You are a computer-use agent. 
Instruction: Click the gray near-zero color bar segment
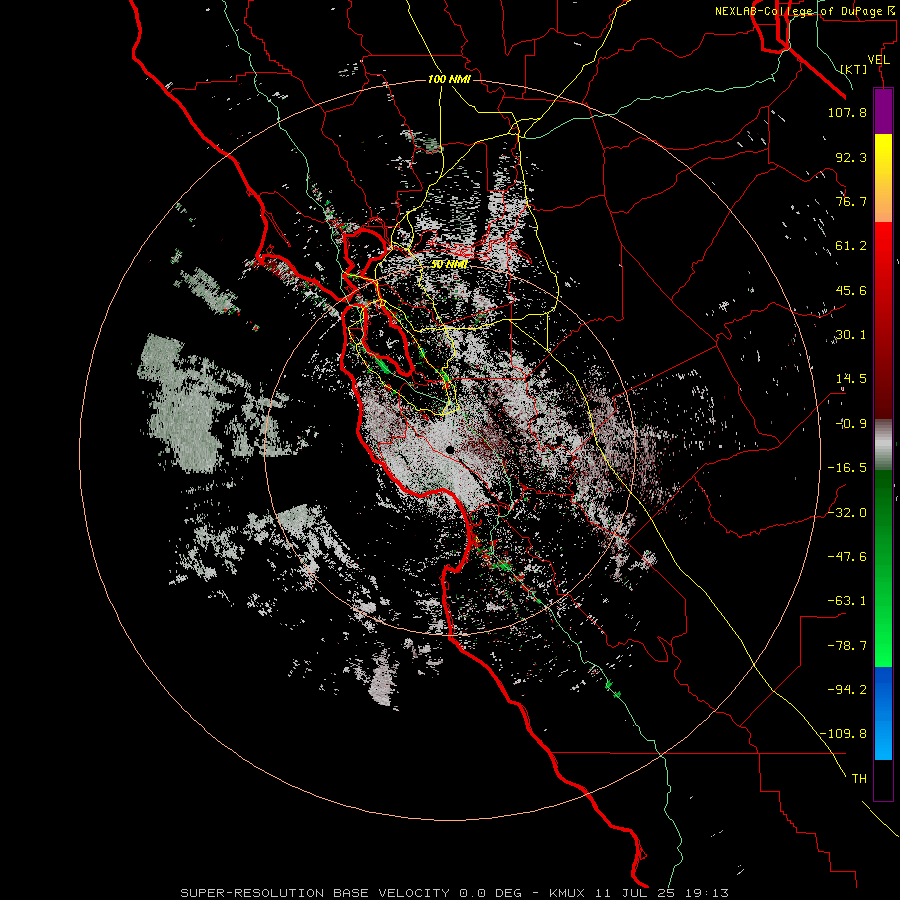click(x=883, y=444)
